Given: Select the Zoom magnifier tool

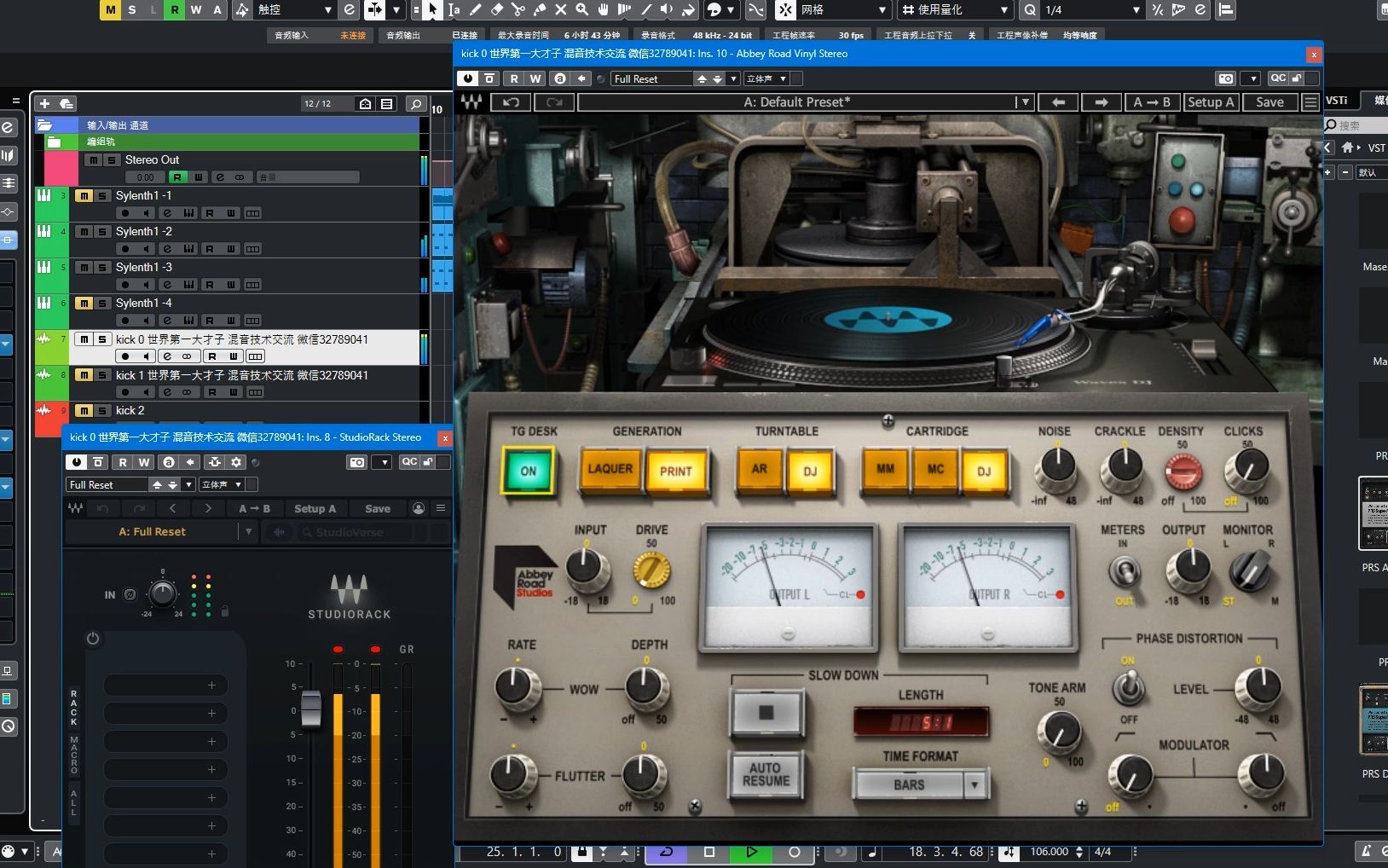Looking at the screenshot, I should (583, 10).
